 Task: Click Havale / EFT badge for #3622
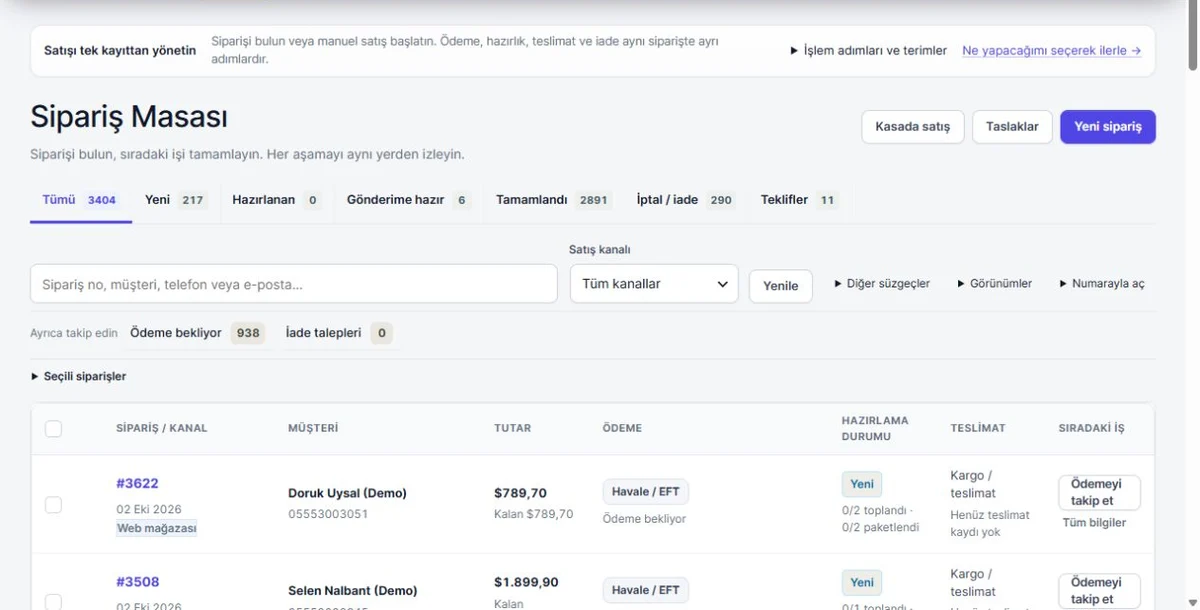tap(646, 491)
